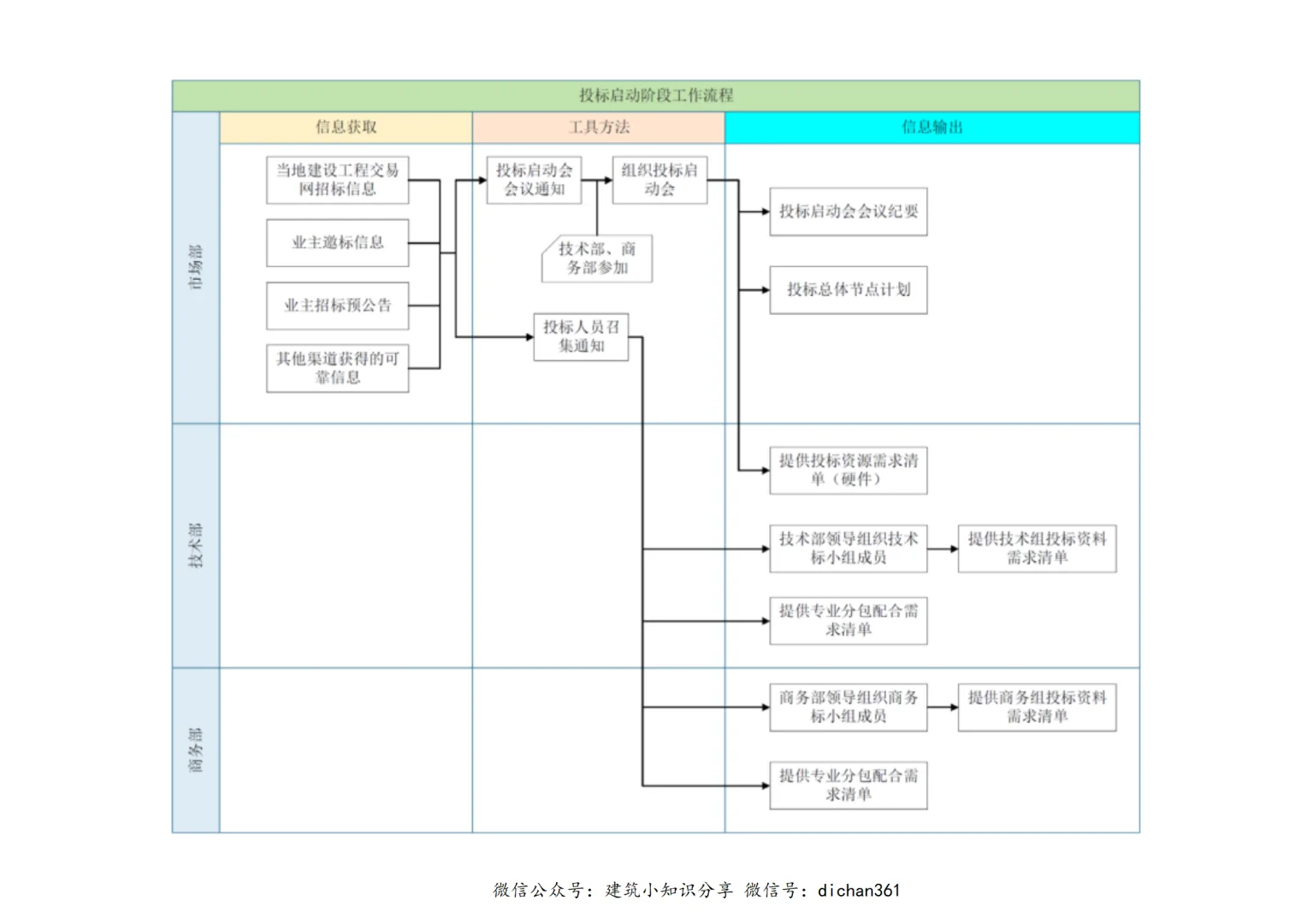Click the 业主邀标信息 box

point(337,243)
